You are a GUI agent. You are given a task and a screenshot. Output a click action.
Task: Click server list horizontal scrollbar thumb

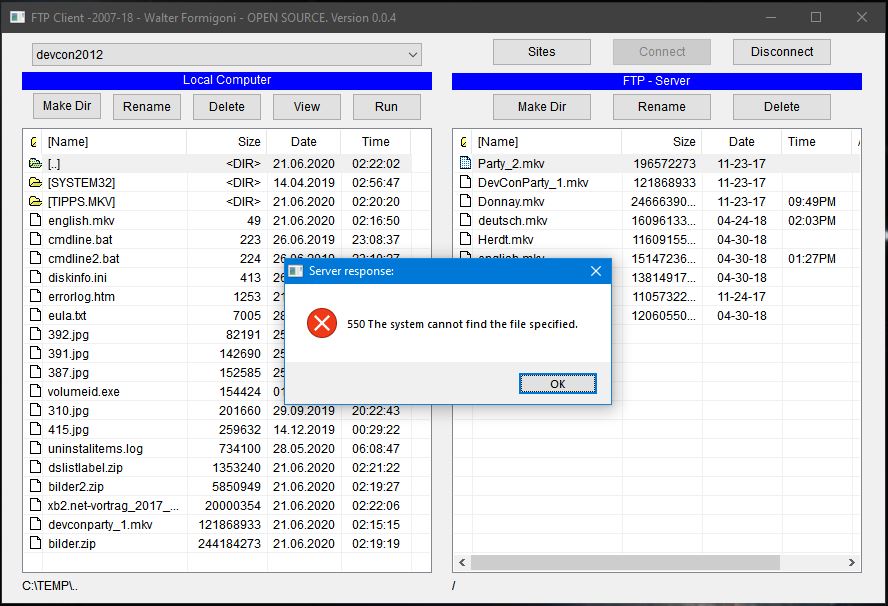point(625,562)
